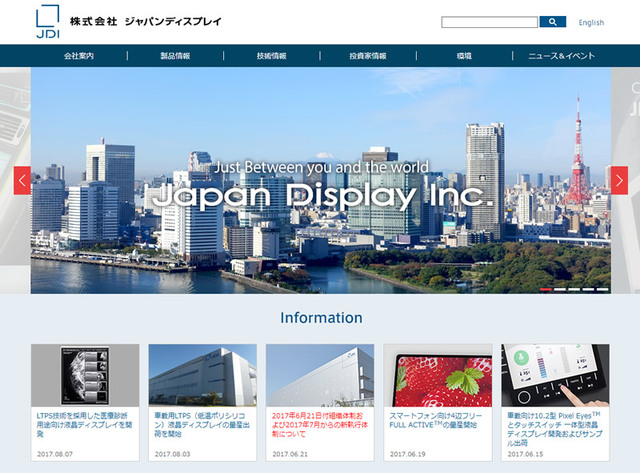This screenshot has width=640, height=473.
Task: Read the red 2017年6月21日付組織体制 news link
Action: point(320,424)
